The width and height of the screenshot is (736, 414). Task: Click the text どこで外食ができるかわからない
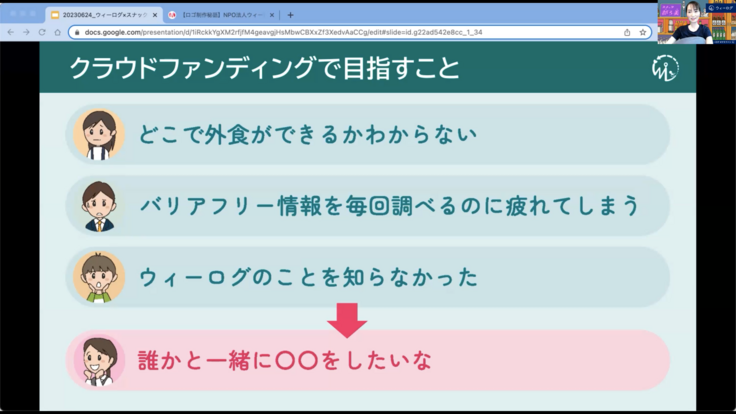[308, 135]
